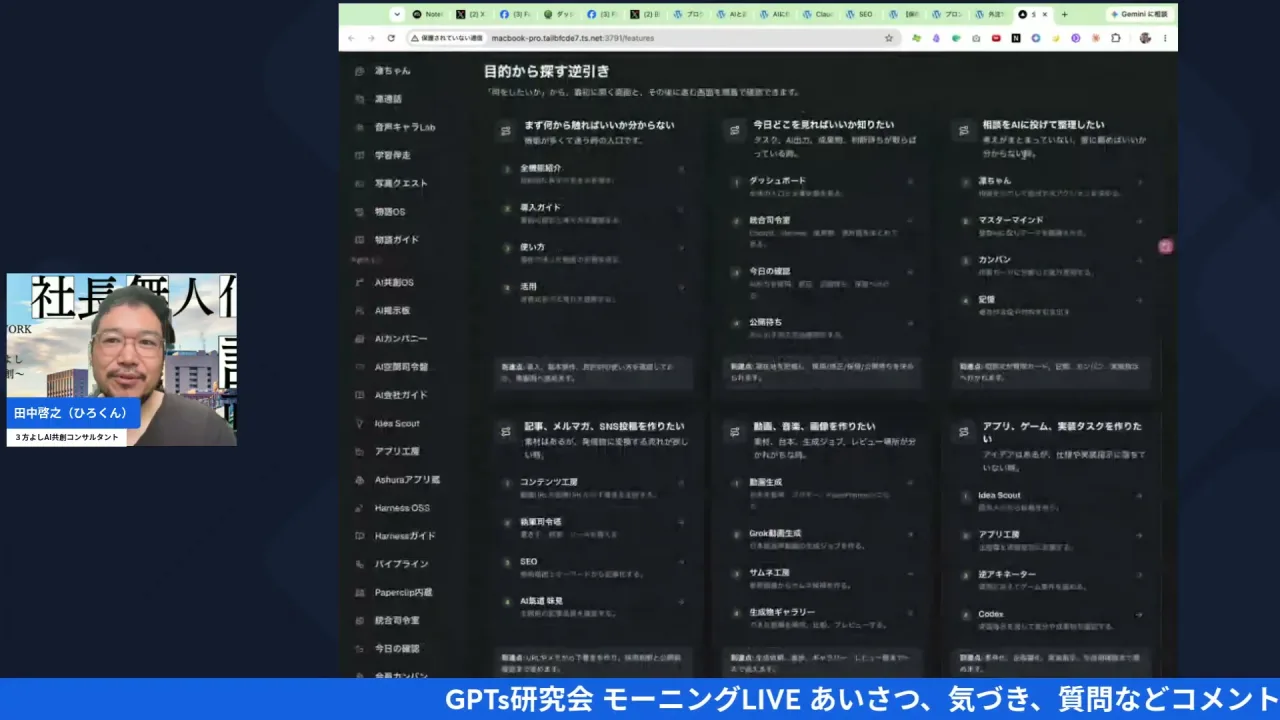
Task: Switch to the Claude browser tab
Action: coord(818,14)
